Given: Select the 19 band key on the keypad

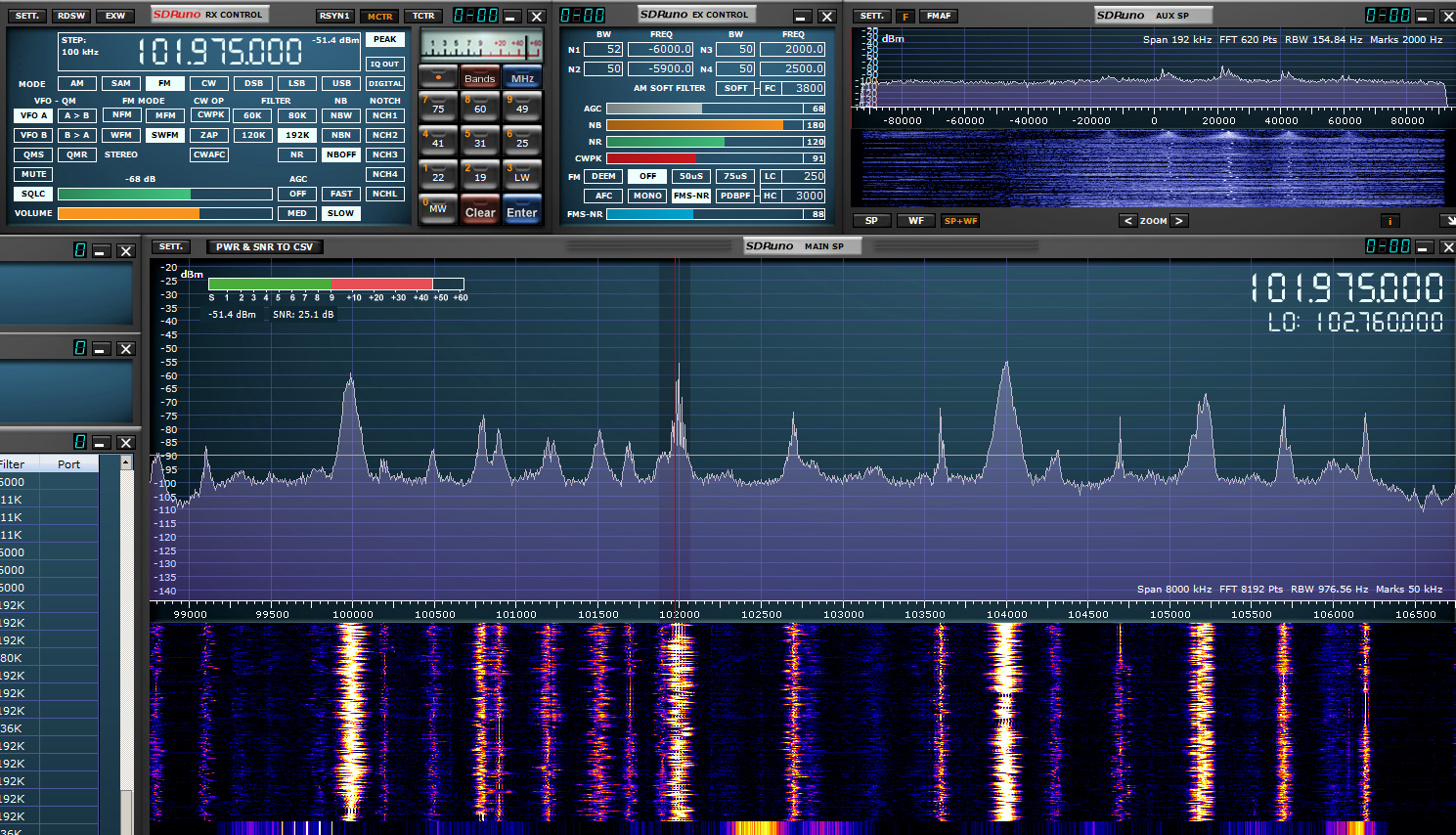Looking at the screenshot, I should (479, 174).
